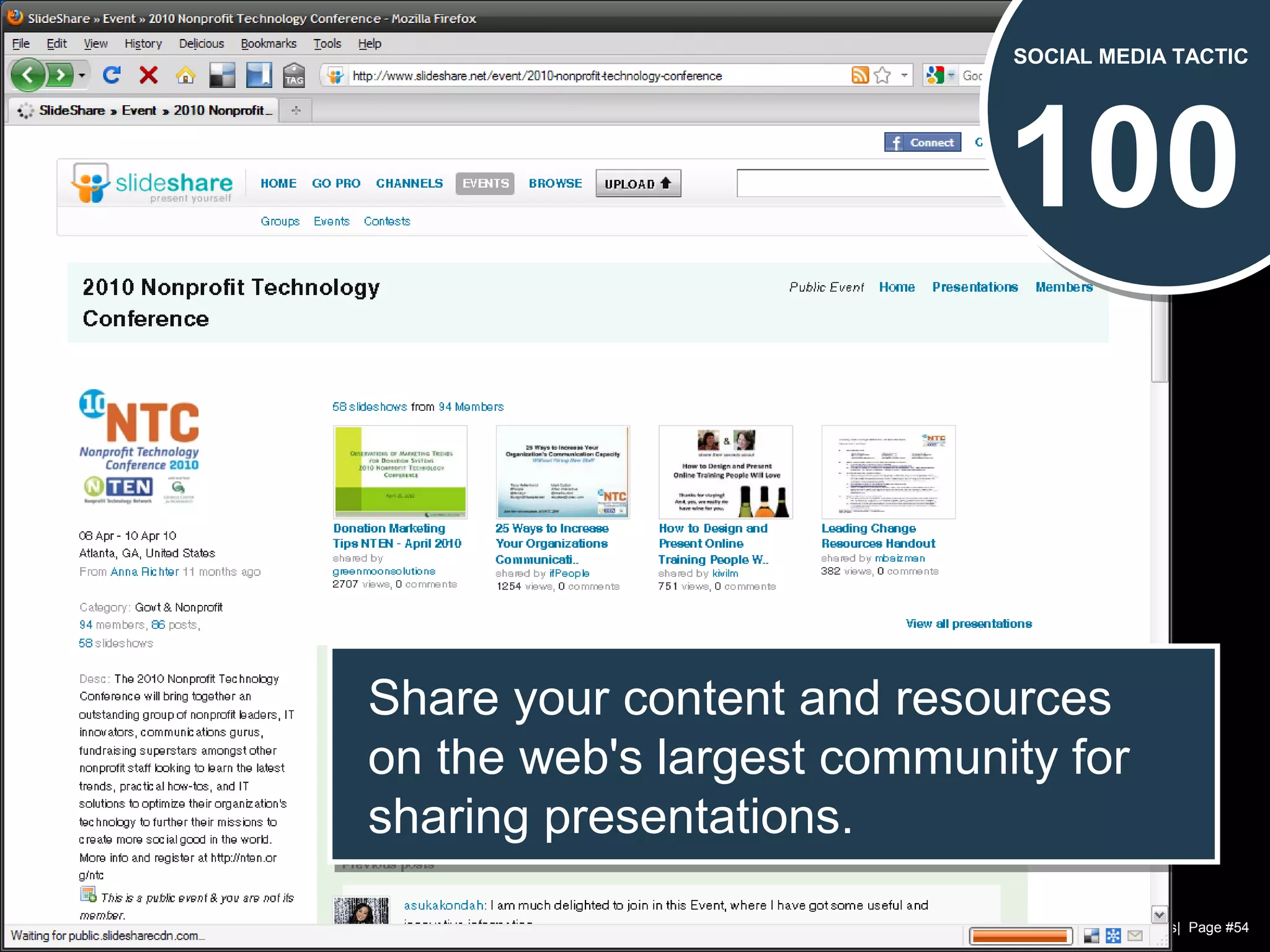This screenshot has height=952, width=1270.
Task: Open the back/forward history dropdown arrow
Action: click(81, 76)
